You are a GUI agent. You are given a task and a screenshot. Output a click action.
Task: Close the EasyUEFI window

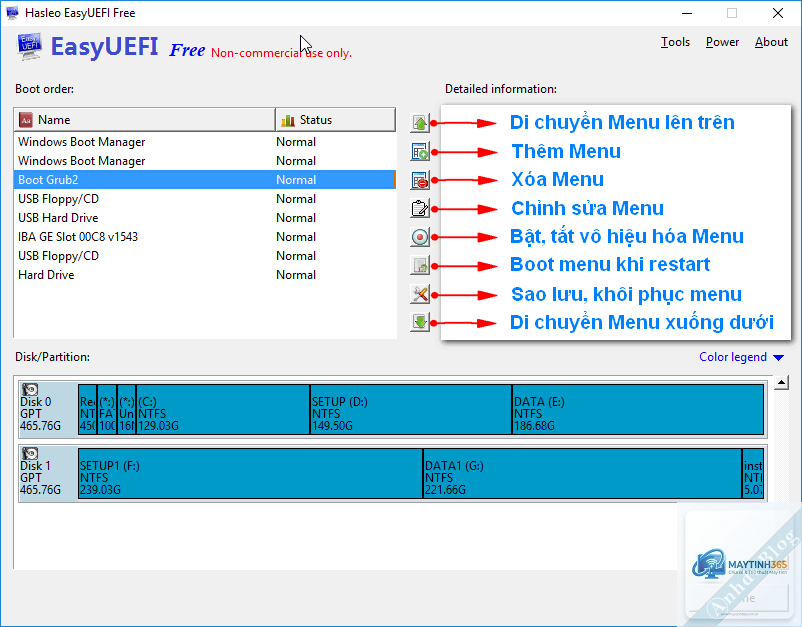778,13
